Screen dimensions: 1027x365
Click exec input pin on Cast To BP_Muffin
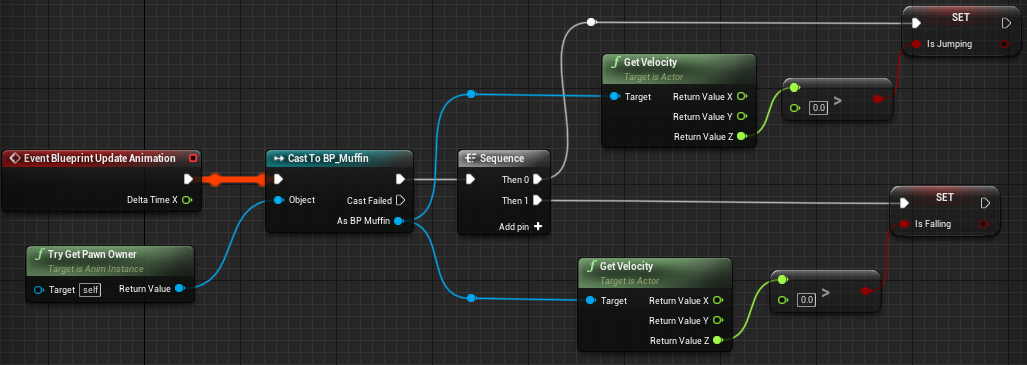[278, 179]
